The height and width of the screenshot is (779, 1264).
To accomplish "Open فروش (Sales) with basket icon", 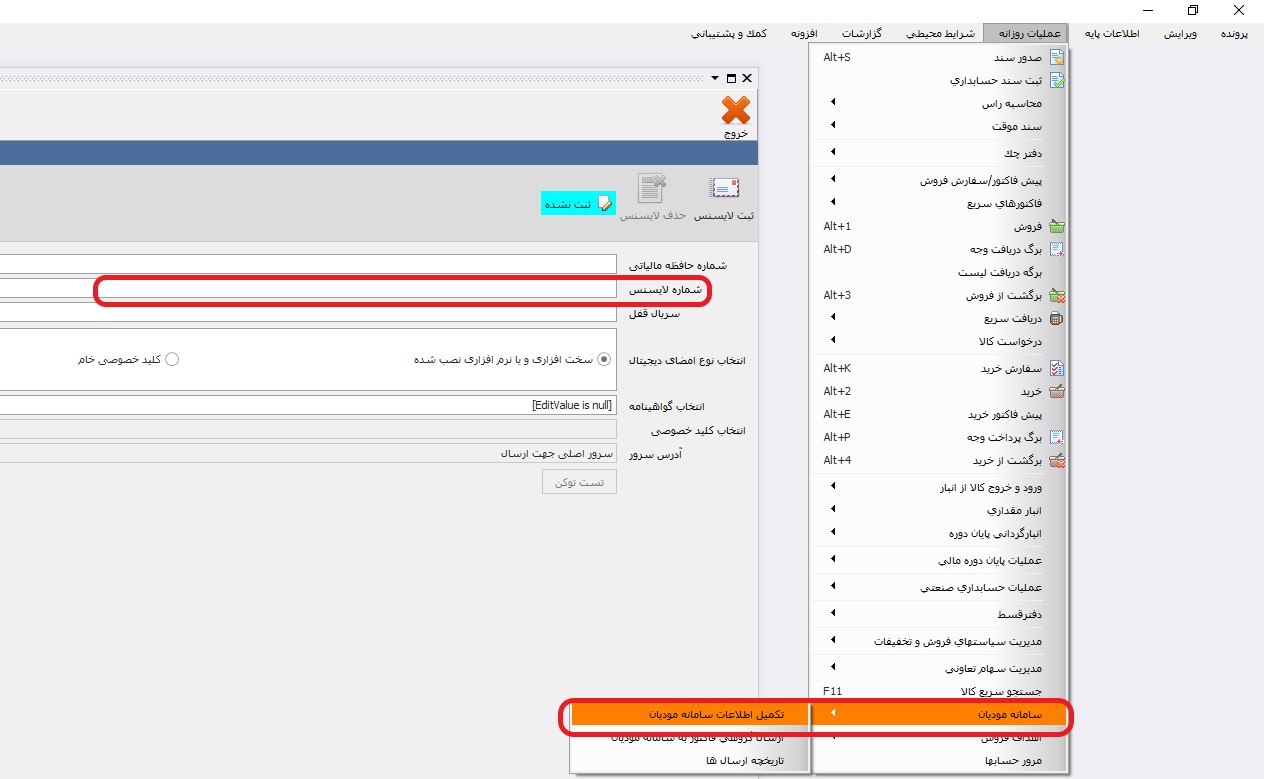I will (x=1028, y=227).
